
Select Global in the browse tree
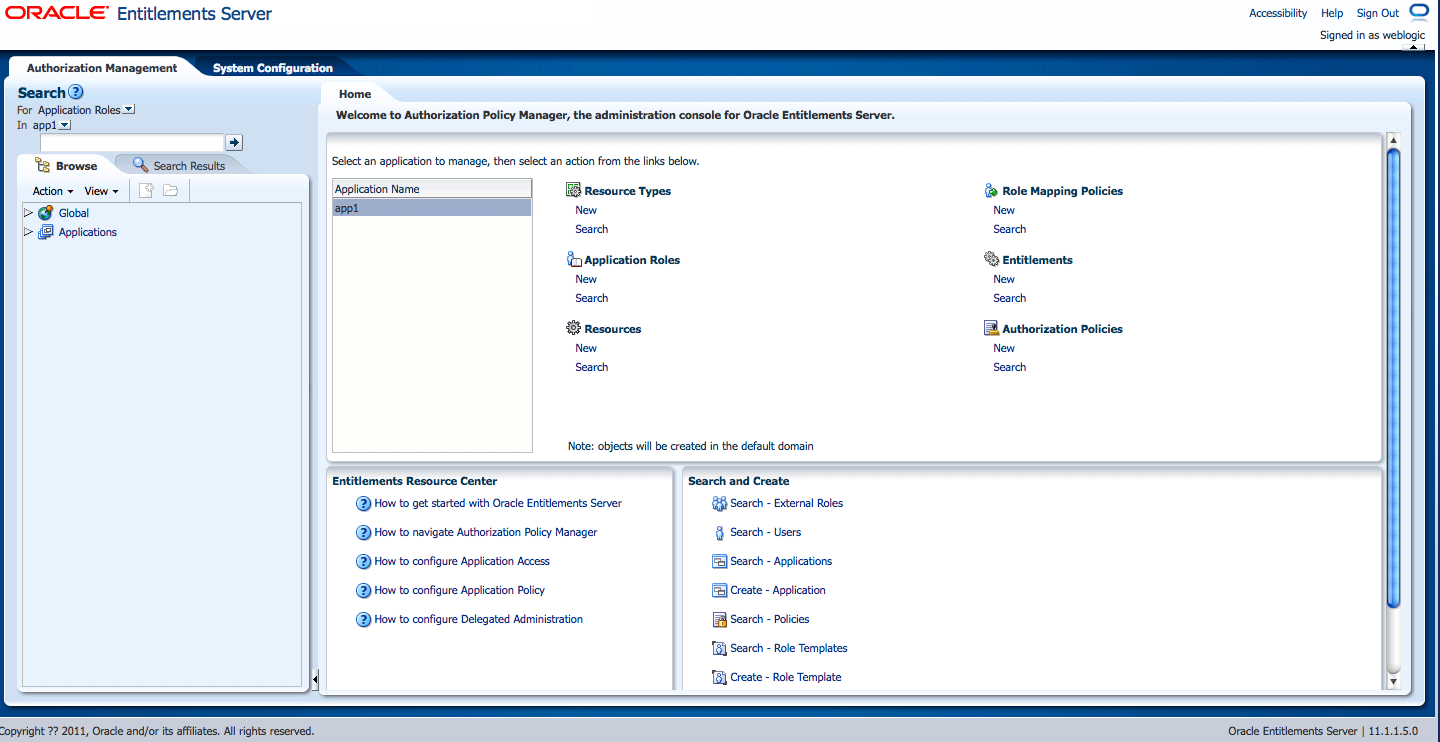tap(74, 213)
